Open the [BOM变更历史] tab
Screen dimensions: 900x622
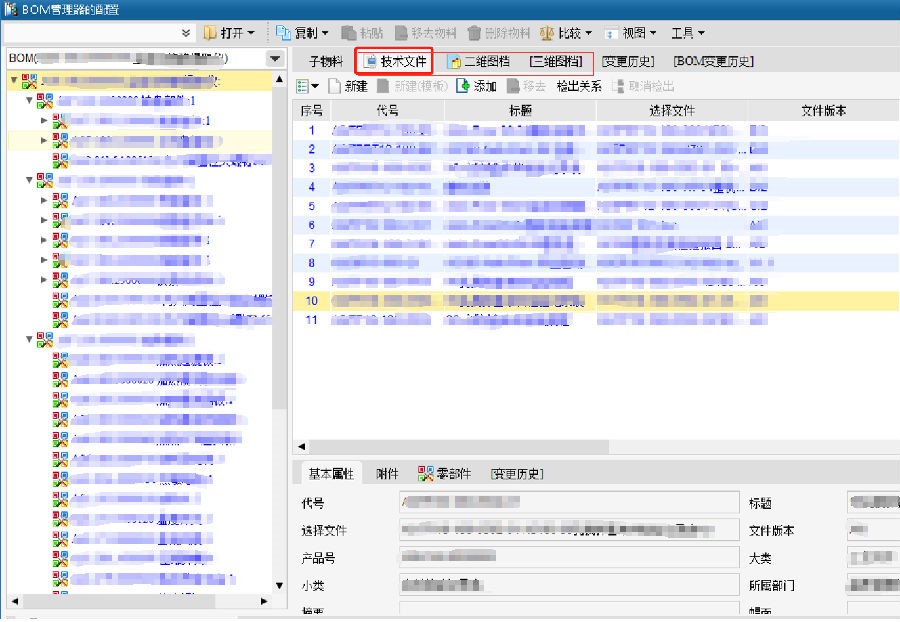713,61
